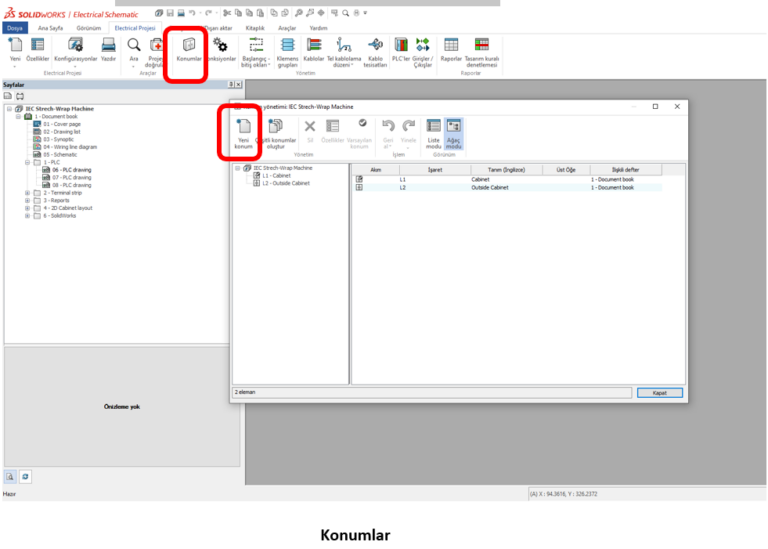The width and height of the screenshot is (768, 549).
Task: Expand 4 - 2D Cabinet layout folder
Action: 27,207
